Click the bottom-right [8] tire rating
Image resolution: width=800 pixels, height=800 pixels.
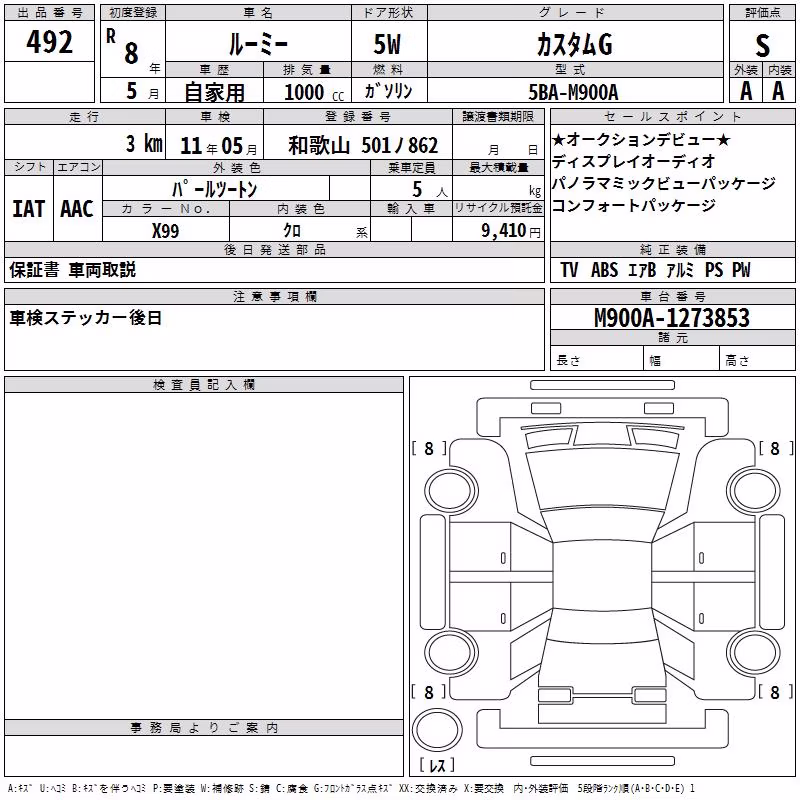[776, 692]
